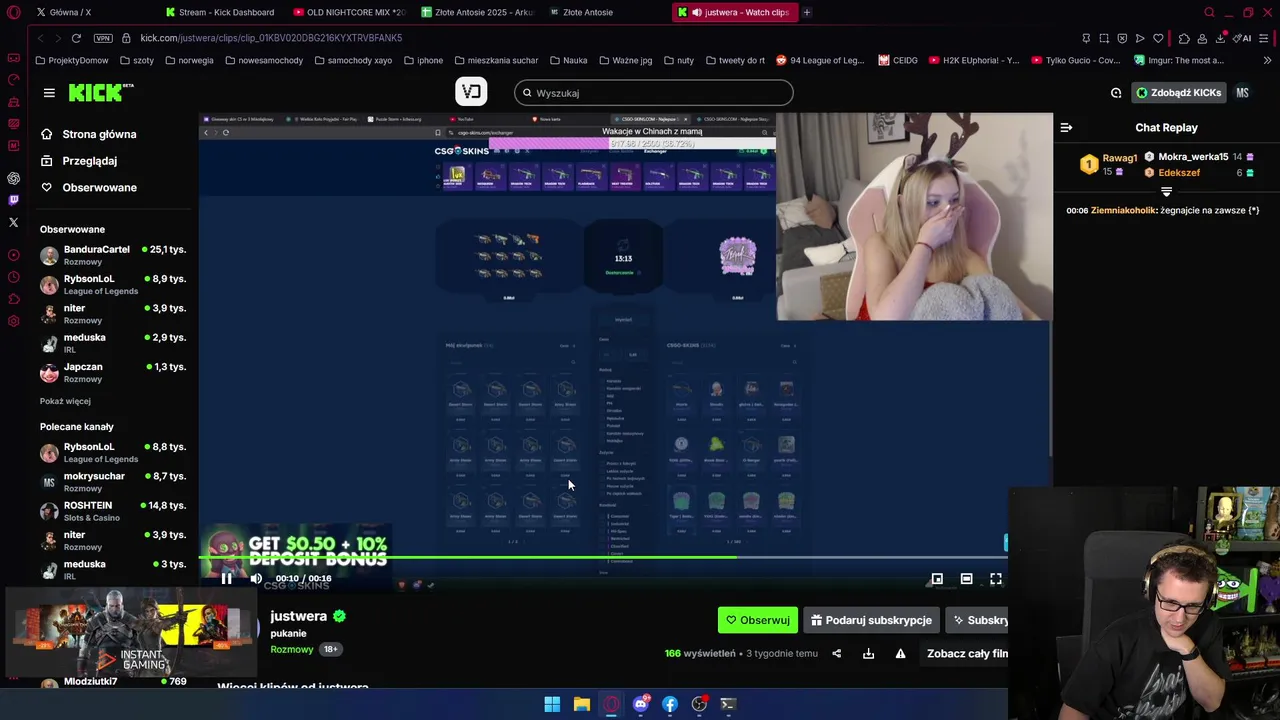This screenshot has height=720, width=1280.
Task: Open CEIDG bookmark
Action: click(898, 60)
